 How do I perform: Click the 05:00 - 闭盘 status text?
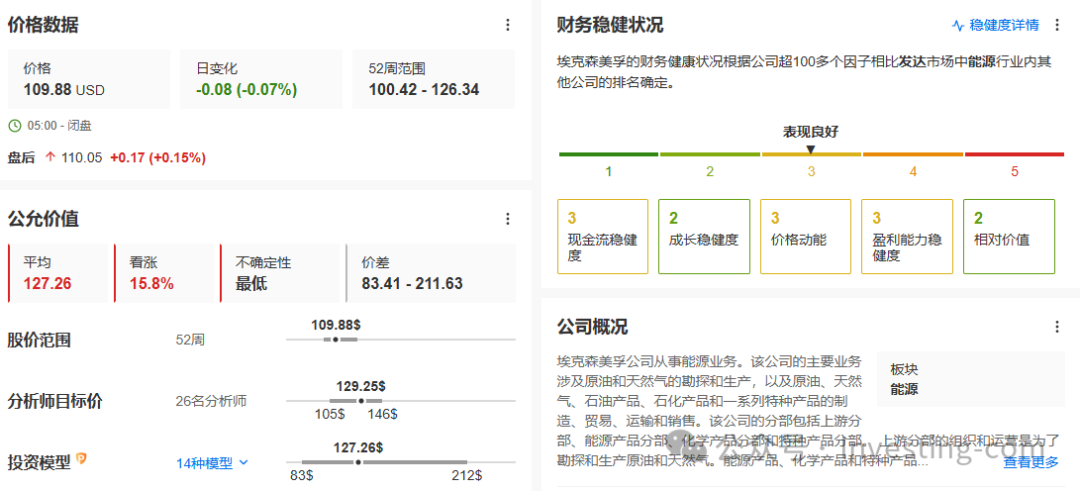[59, 126]
